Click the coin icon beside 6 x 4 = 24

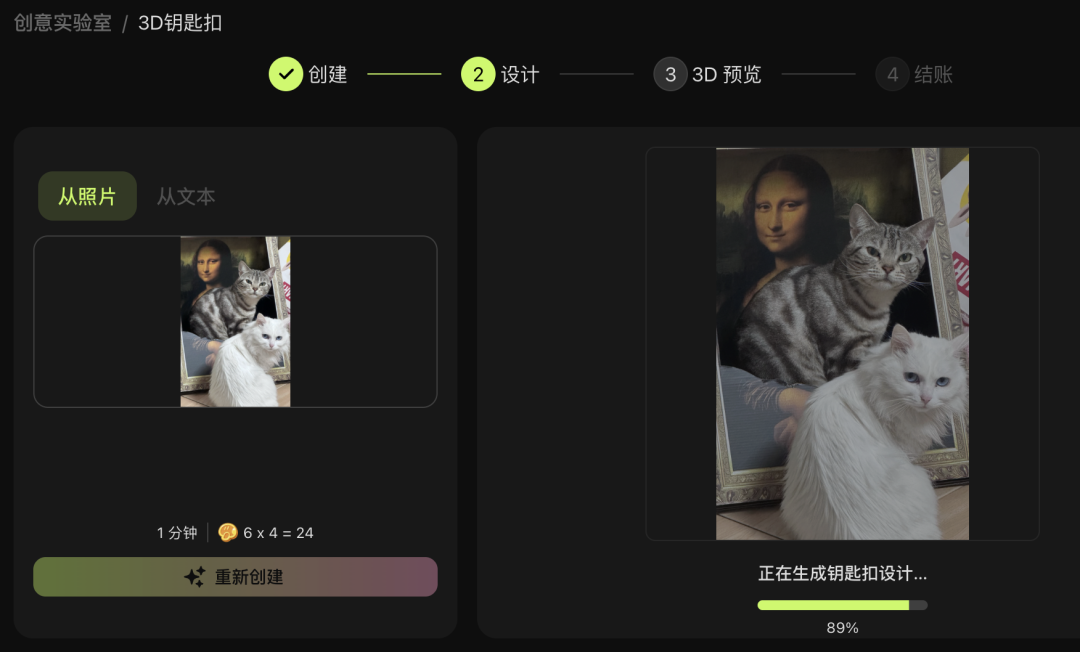click(x=227, y=532)
